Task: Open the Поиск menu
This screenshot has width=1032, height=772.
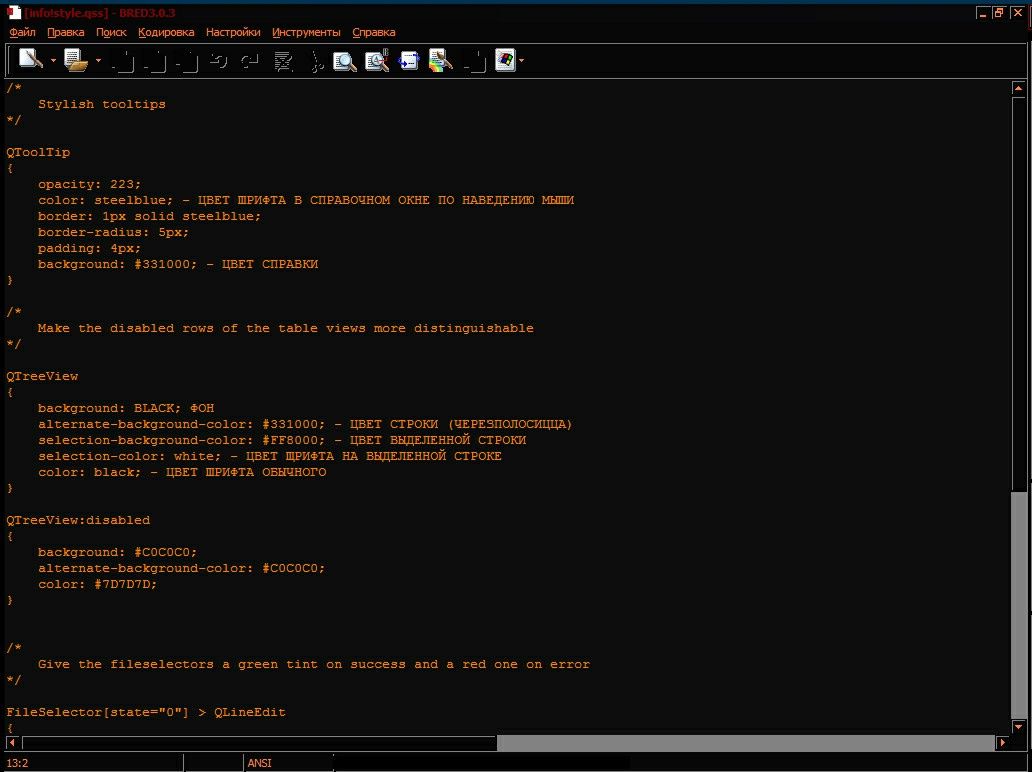Action: coord(111,32)
